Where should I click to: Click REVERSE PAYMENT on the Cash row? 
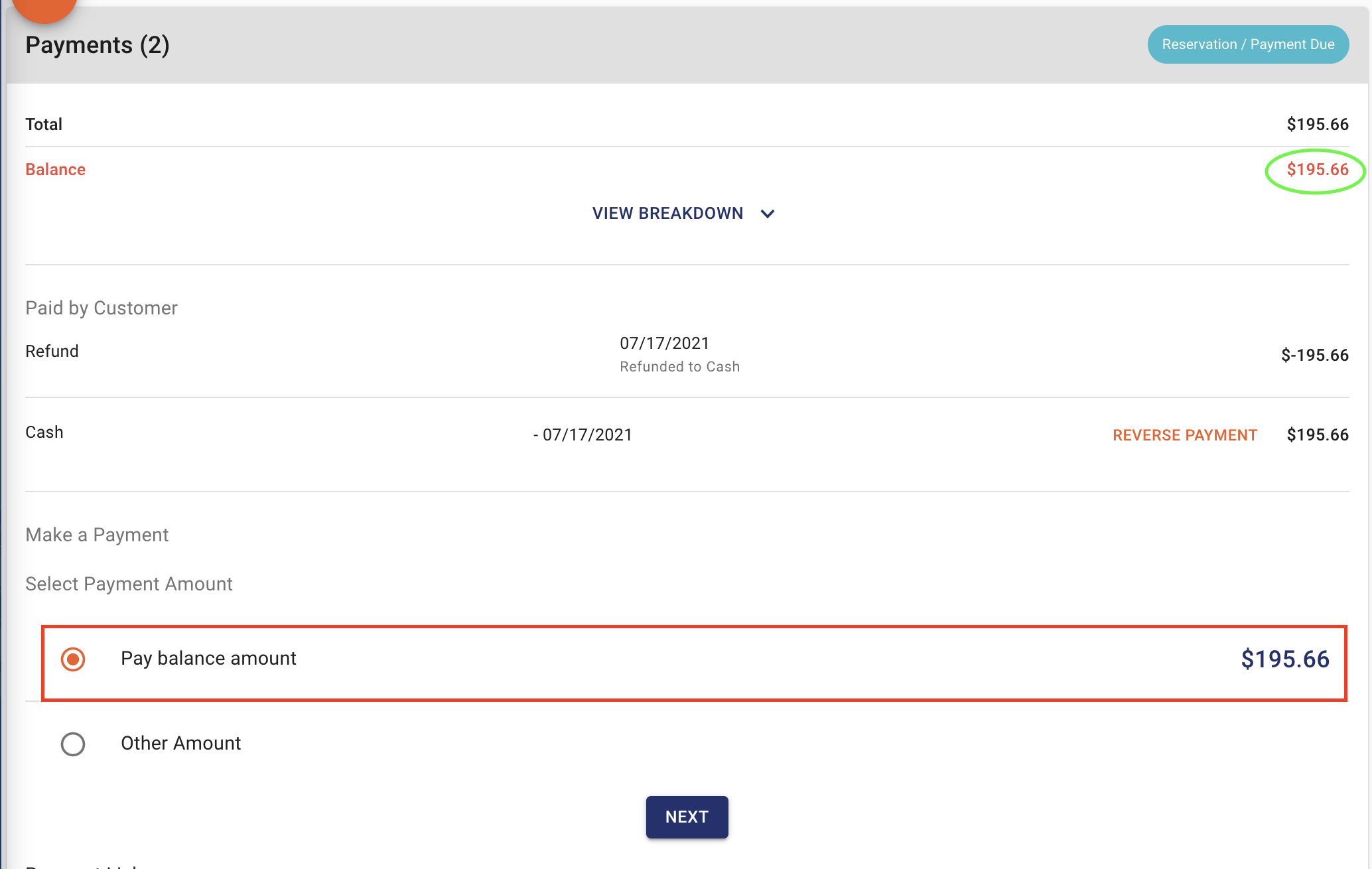1185,435
